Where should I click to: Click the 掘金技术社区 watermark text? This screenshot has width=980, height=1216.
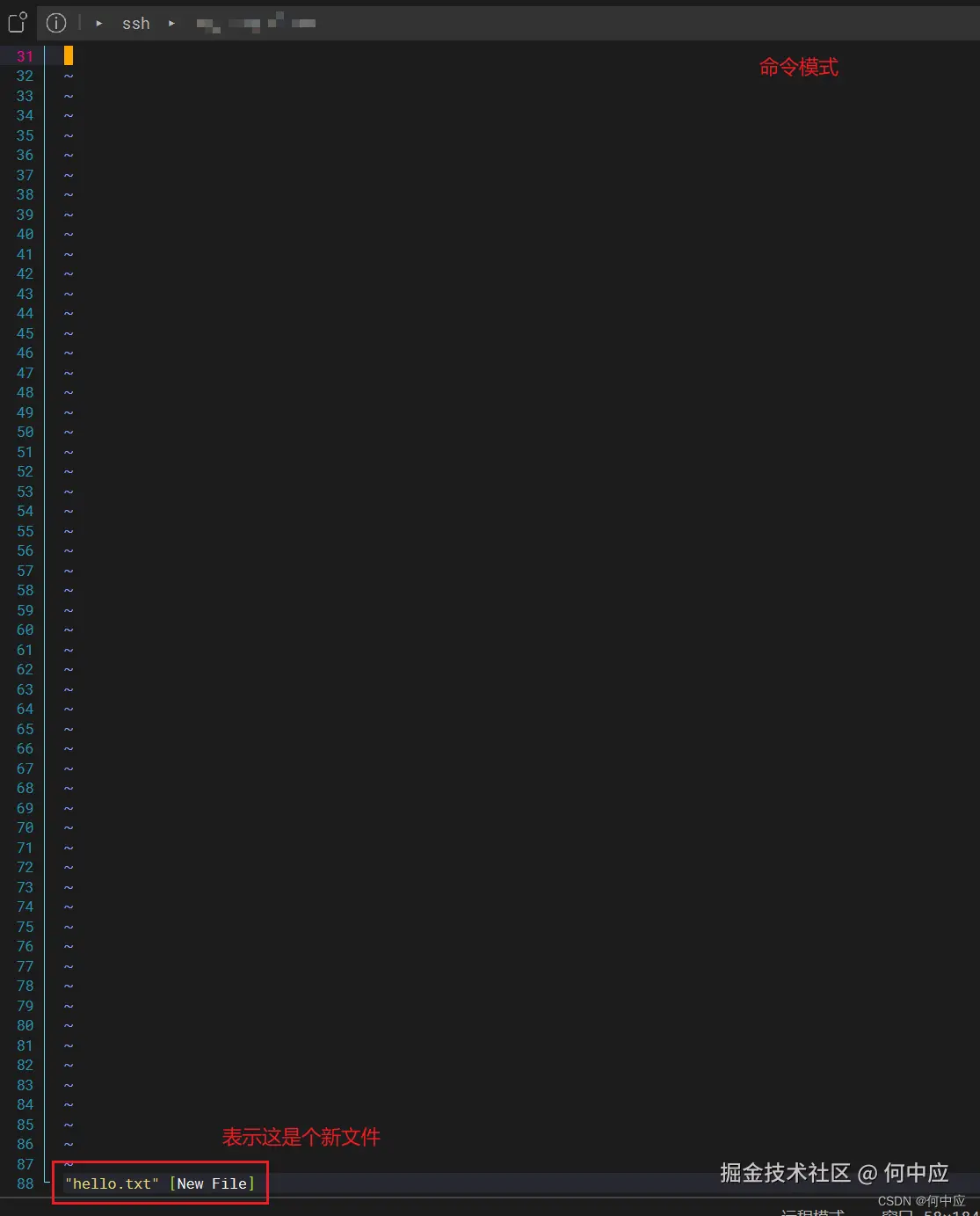[x=786, y=1173]
